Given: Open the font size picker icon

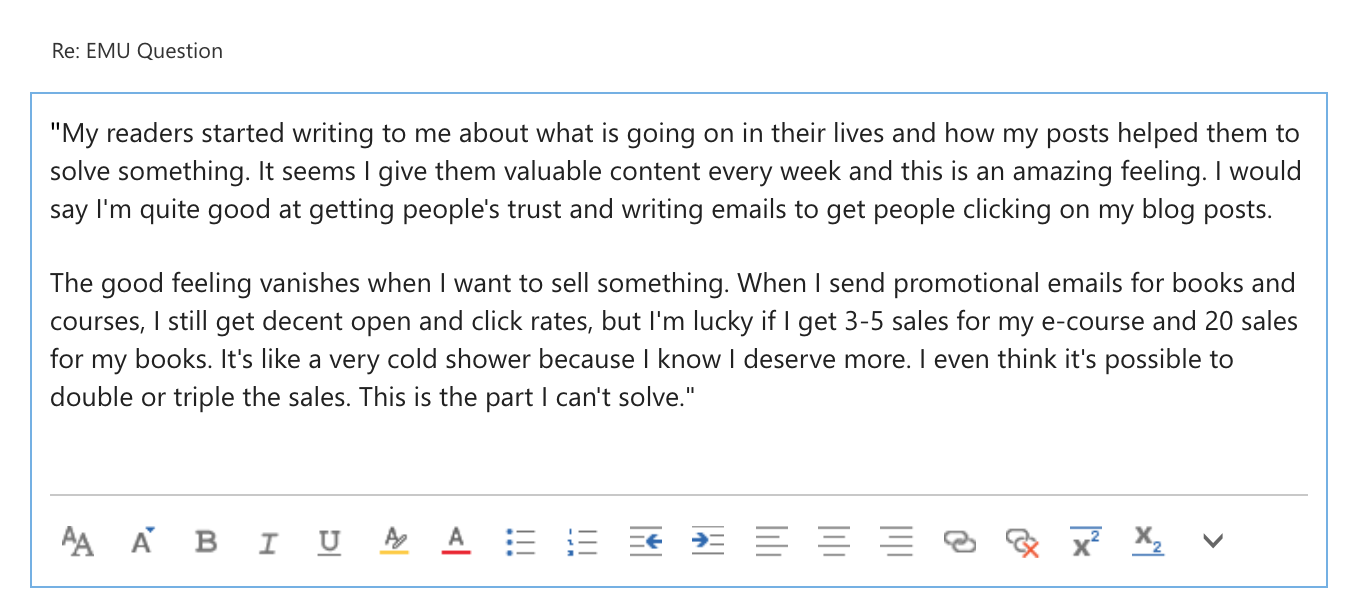Looking at the screenshot, I should [x=78, y=541].
